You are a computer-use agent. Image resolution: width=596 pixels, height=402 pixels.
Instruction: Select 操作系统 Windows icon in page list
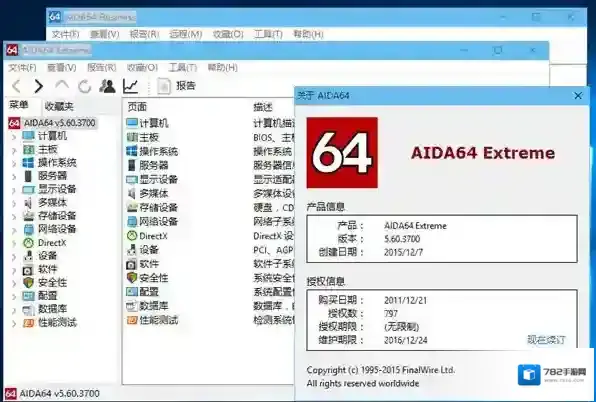pyautogui.click(x=132, y=151)
